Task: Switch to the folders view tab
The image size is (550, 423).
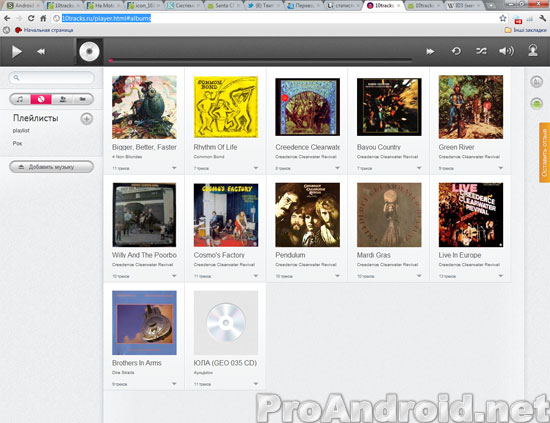Action: click(x=83, y=99)
